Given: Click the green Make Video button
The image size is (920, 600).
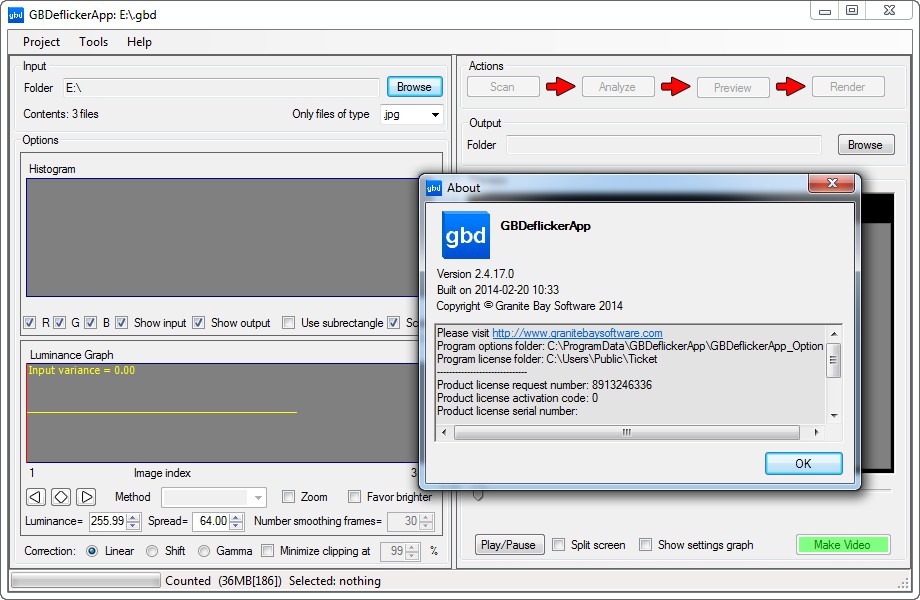Looking at the screenshot, I should click(843, 545).
